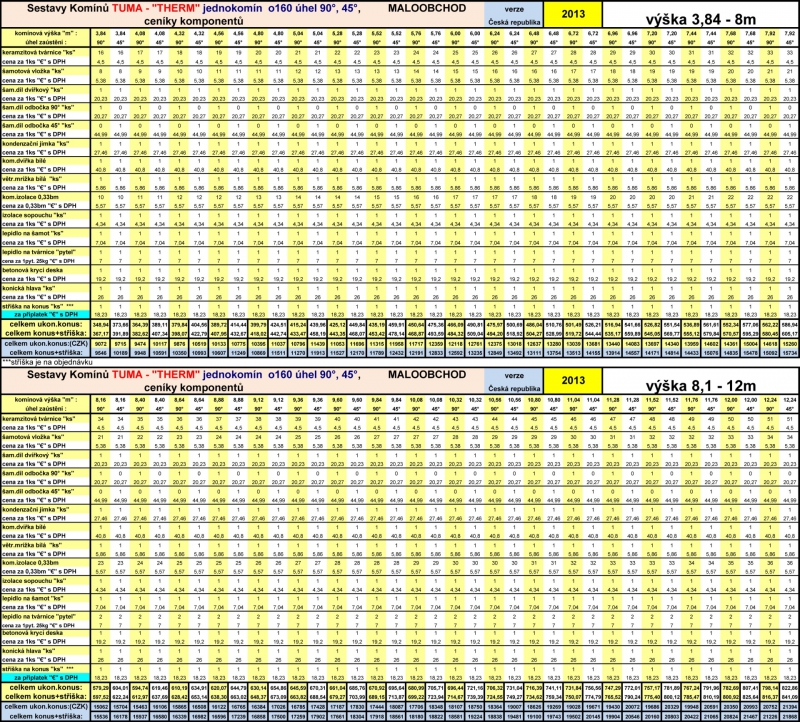Screen dimensions: 800x722
Task: Click row label "šam.díl dvířkový "ks"" in the 8,1 - 12m table
Action: pyautogui.click(x=33, y=455)
